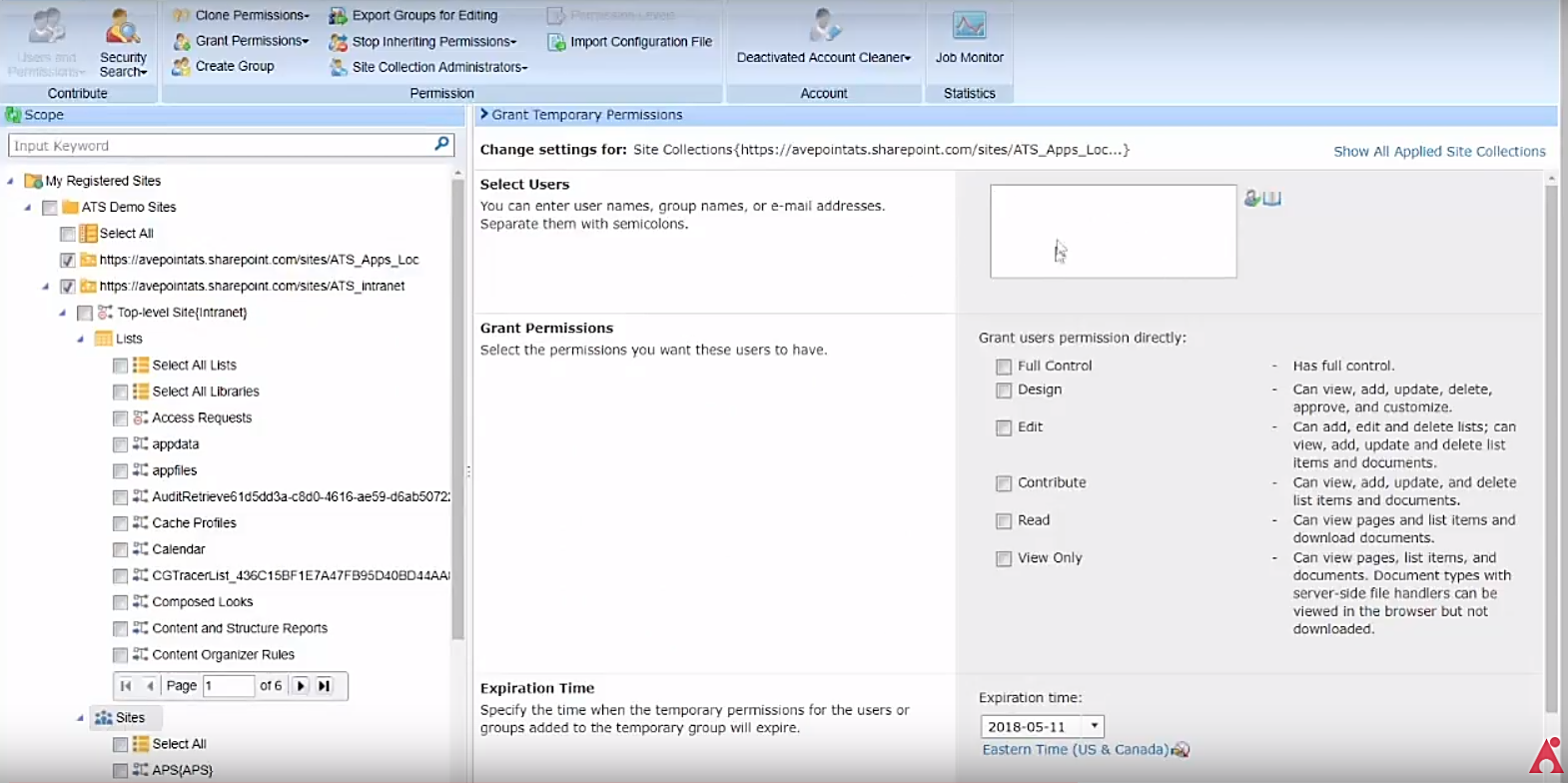Viewport: 1568px width, 783px height.
Task: Collapse the Sites node
Action: click(x=80, y=717)
